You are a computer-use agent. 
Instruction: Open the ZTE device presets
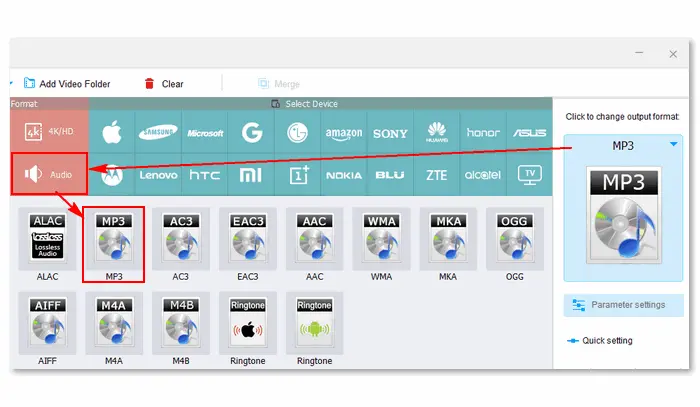click(x=437, y=175)
